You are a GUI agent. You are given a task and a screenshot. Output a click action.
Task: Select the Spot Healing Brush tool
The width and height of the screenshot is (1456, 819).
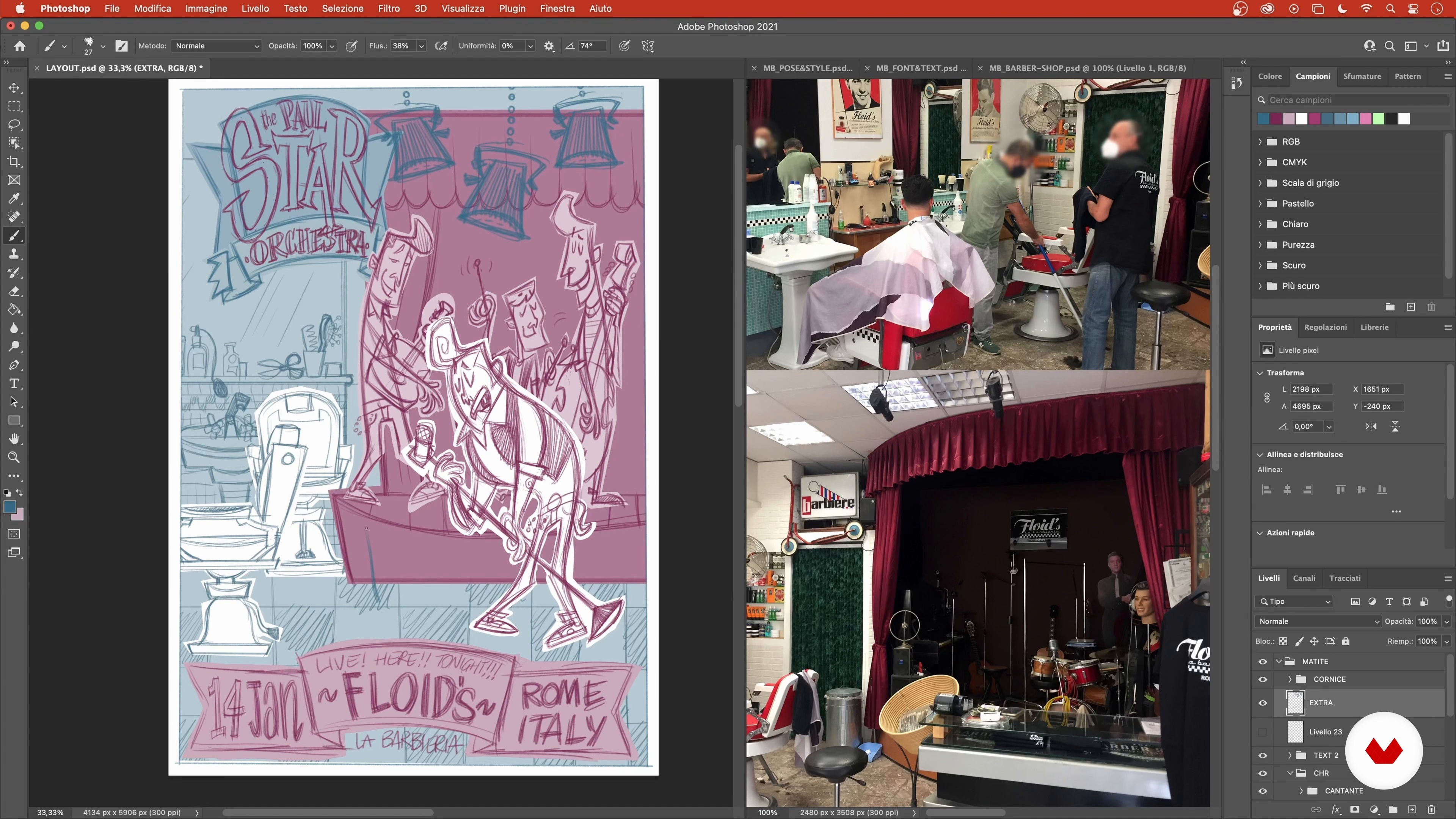pyautogui.click(x=14, y=217)
